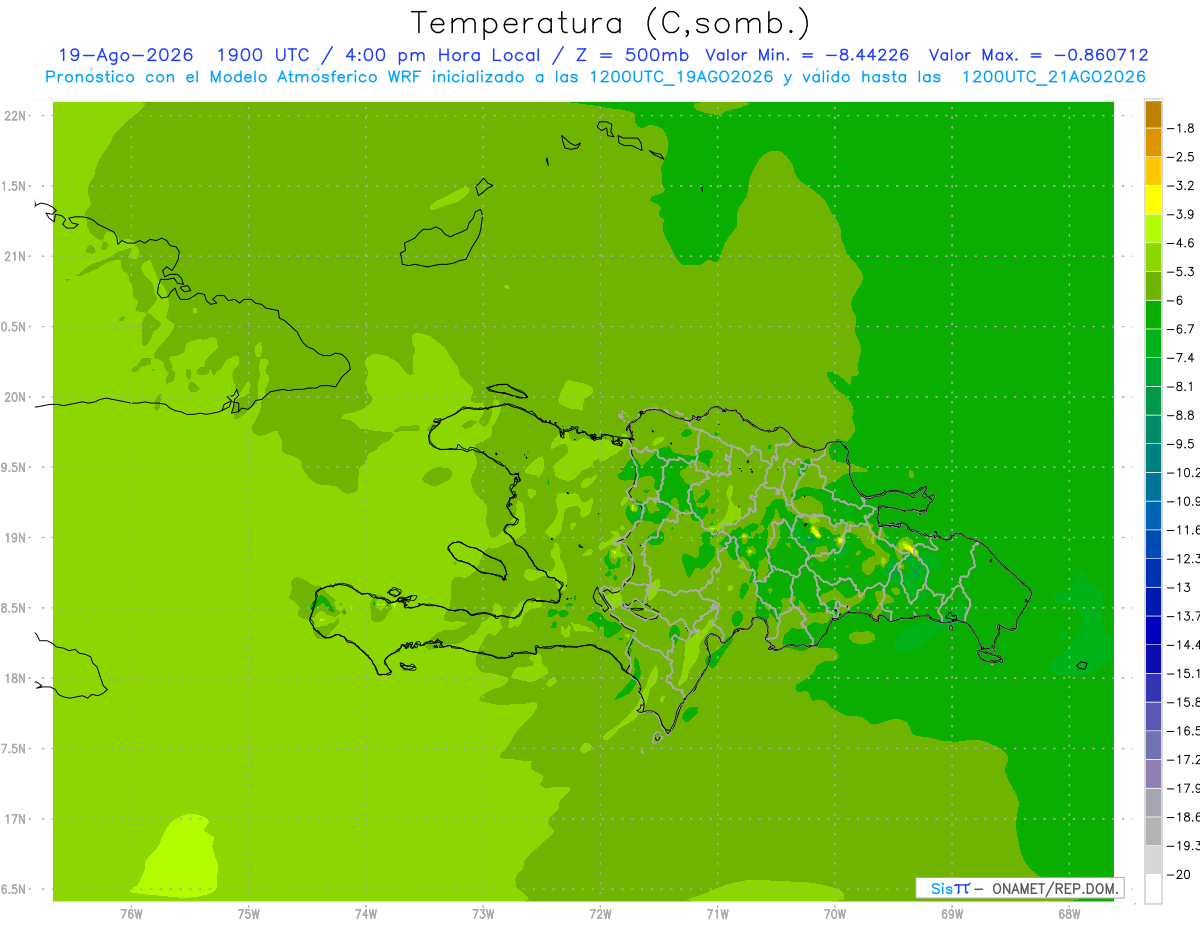Click the '17N' latitude axis label

15,819
